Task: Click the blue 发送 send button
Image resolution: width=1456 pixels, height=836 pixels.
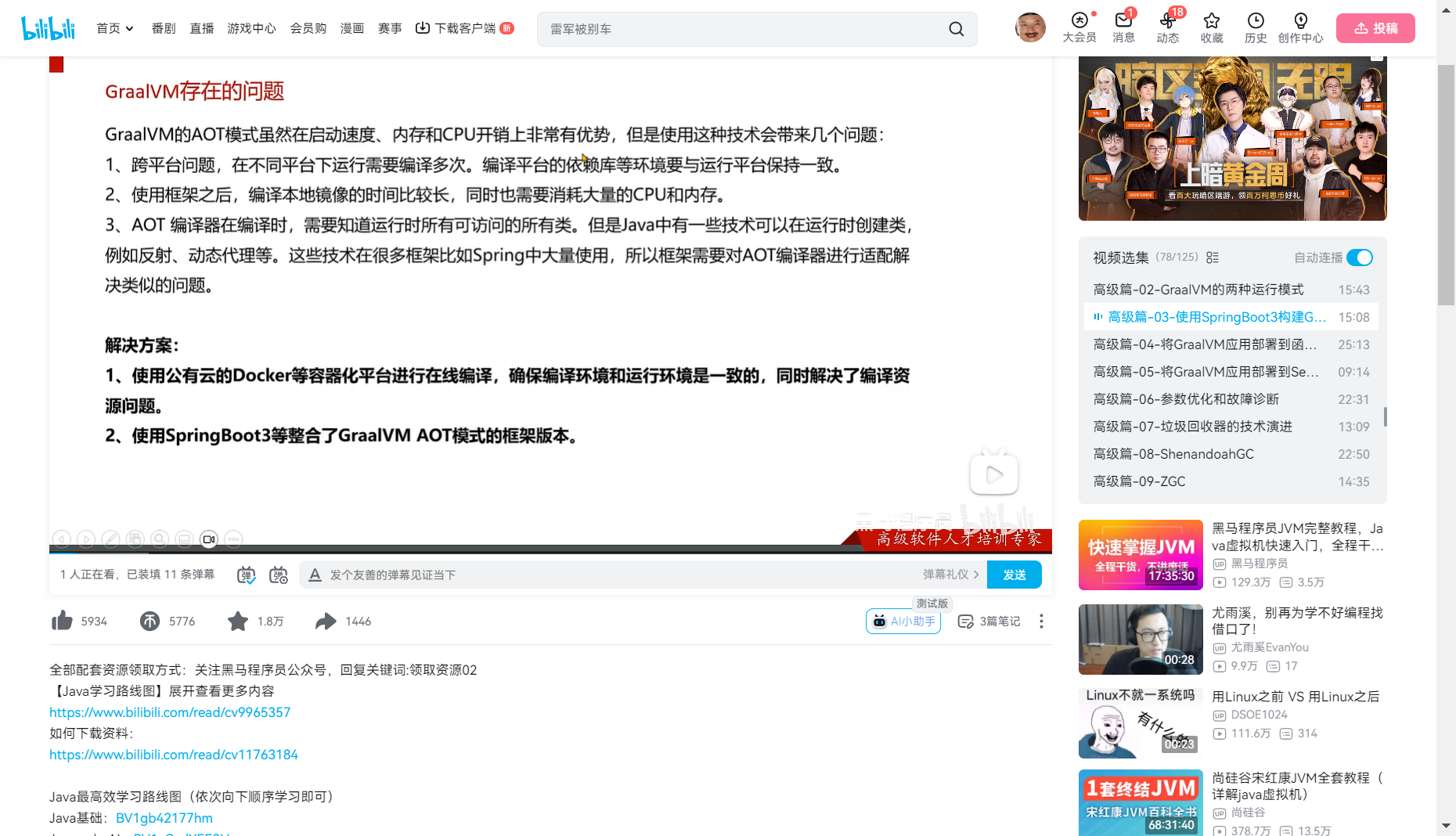Action: click(x=1015, y=575)
